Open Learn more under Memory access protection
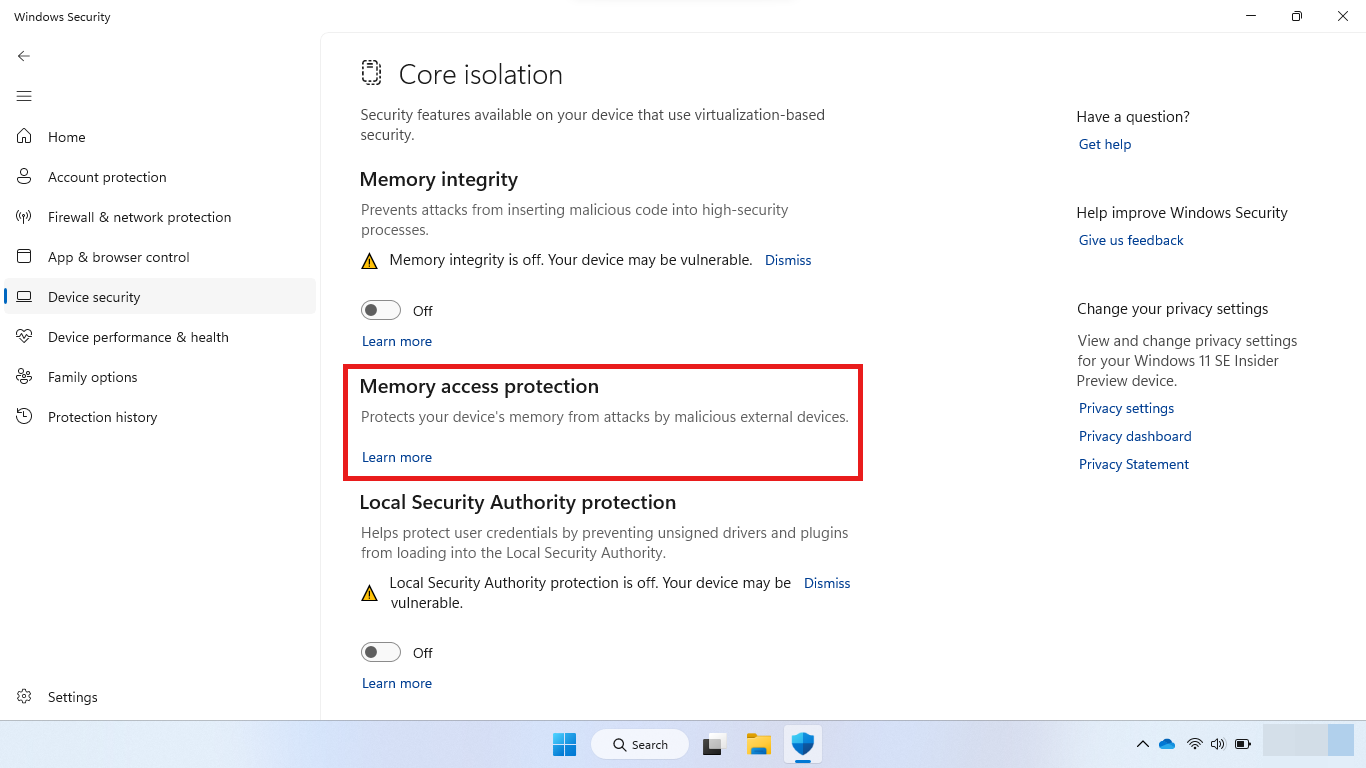The height and width of the screenshot is (768, 1366). pyautogui.click(x=397, y=457)
